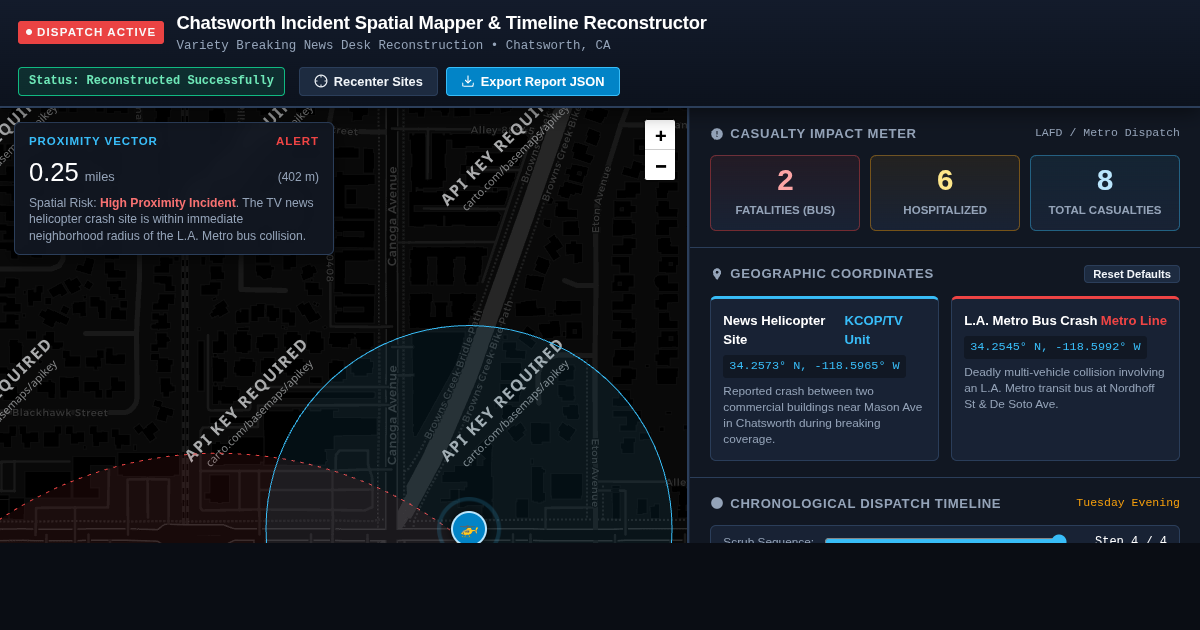This screenshot has width=1200, height=630.
Task: Open the News Helicopter Site card
Action: tap(825, 379)
